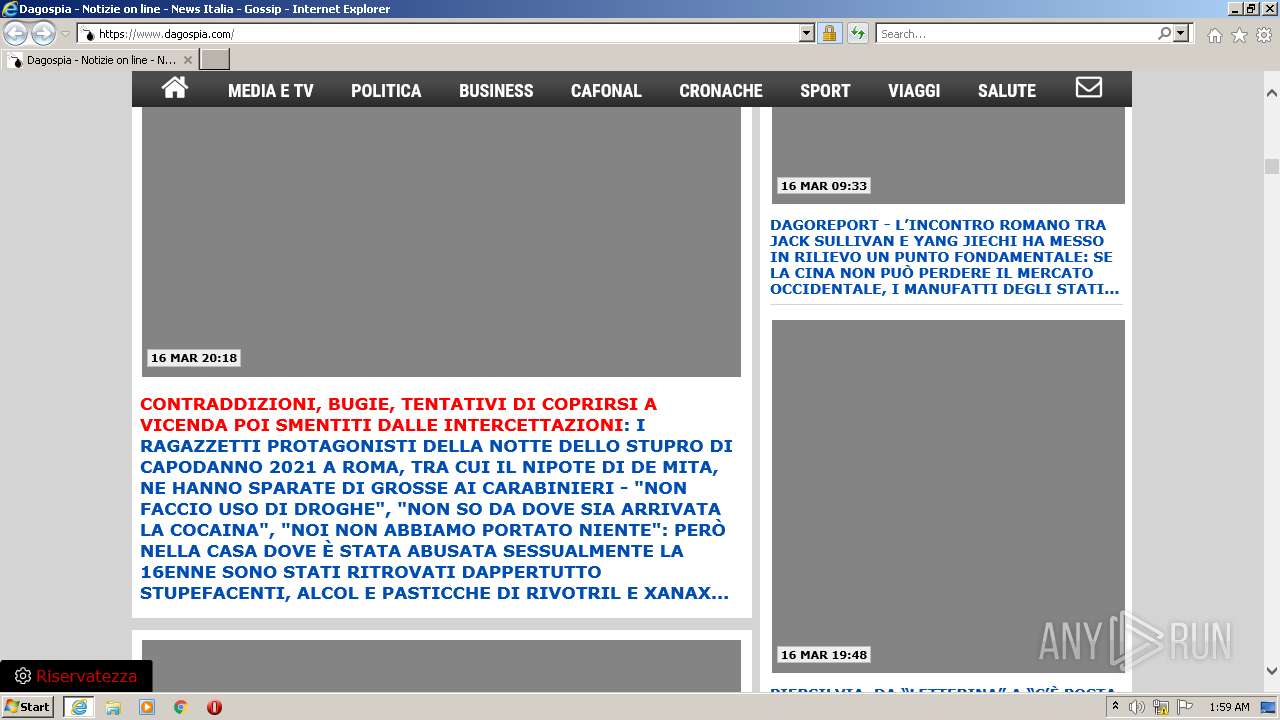Click the vertical scrollbar thumb

point(1272,166)
